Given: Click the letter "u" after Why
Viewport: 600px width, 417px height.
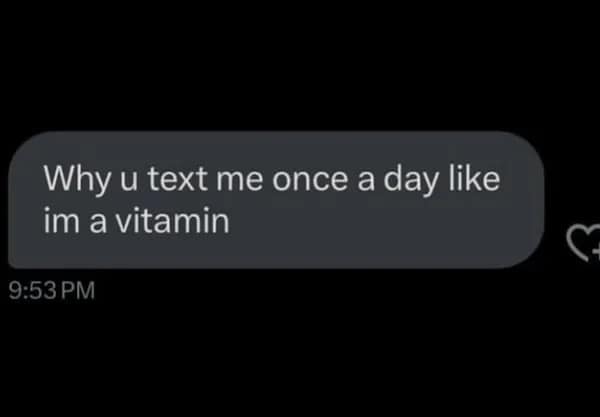Looking at the screenshot, I should 129,180.
